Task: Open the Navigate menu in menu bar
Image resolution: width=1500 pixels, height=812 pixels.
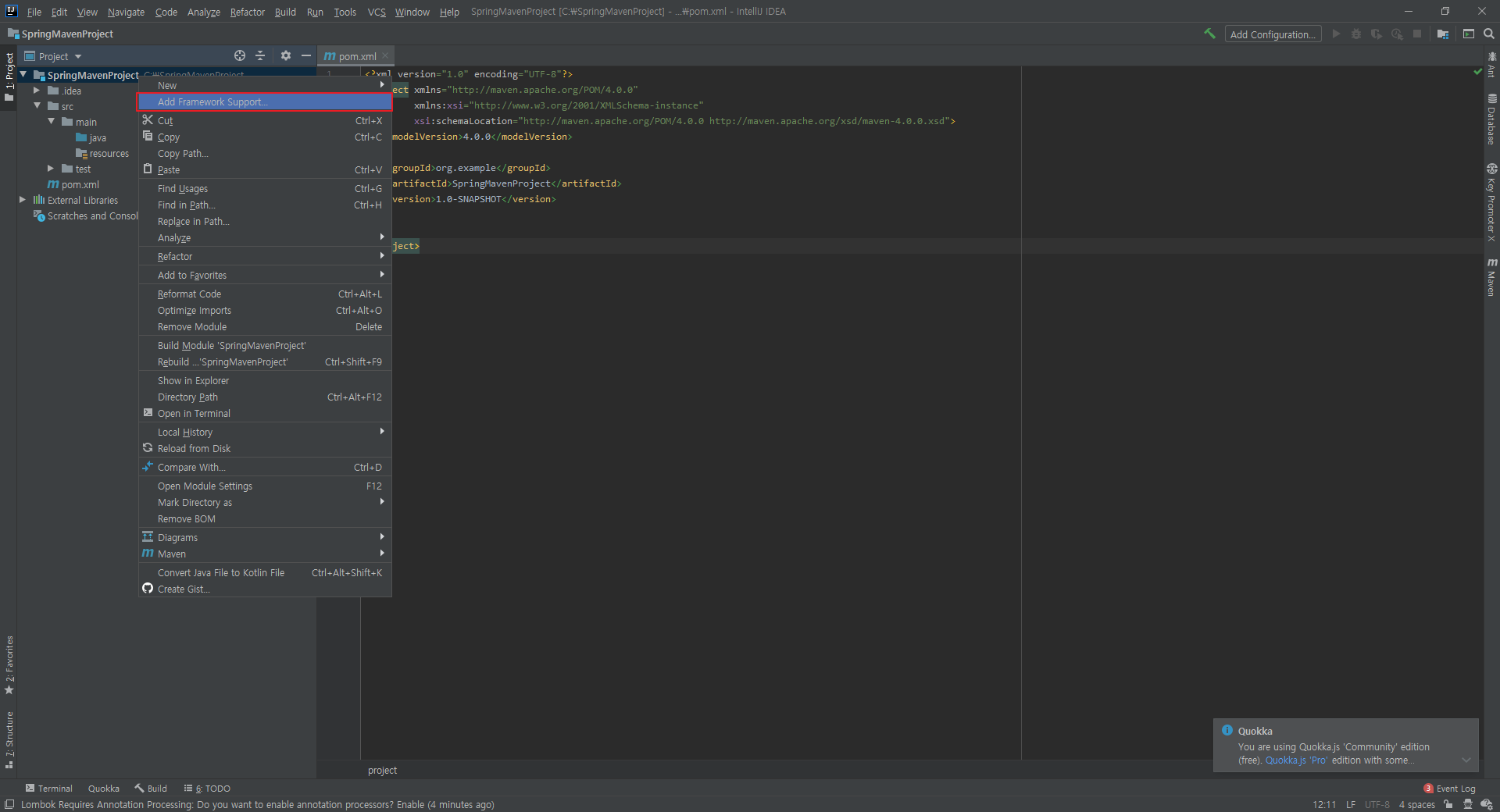Action: coord(126,12)
